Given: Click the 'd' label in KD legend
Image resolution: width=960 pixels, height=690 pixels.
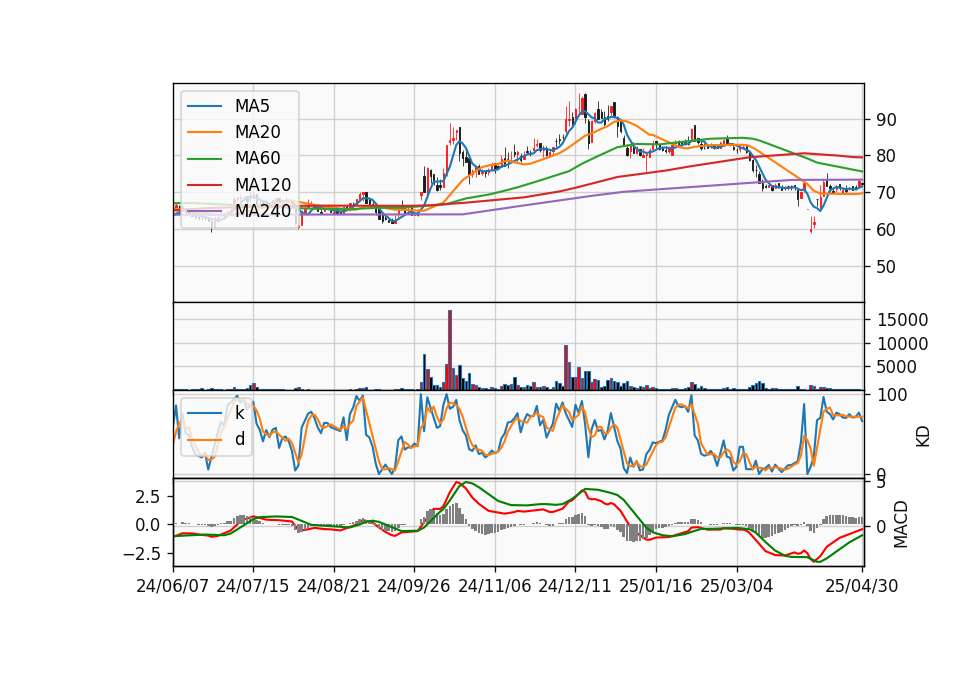Looking at the screenshot, I should point(240,439).
